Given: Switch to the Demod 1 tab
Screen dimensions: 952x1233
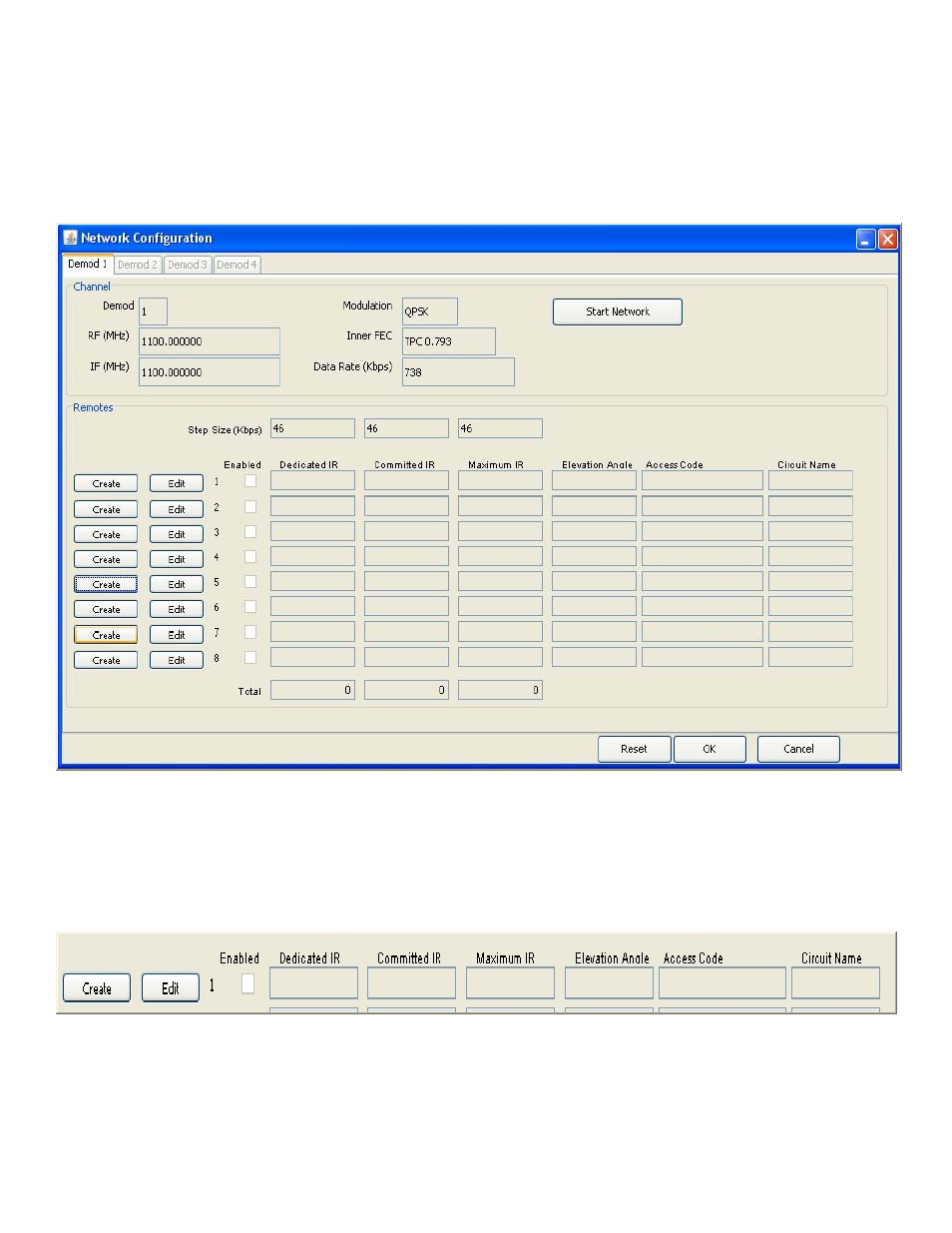Looking at the screenshot, I should [x=87, y=264].
